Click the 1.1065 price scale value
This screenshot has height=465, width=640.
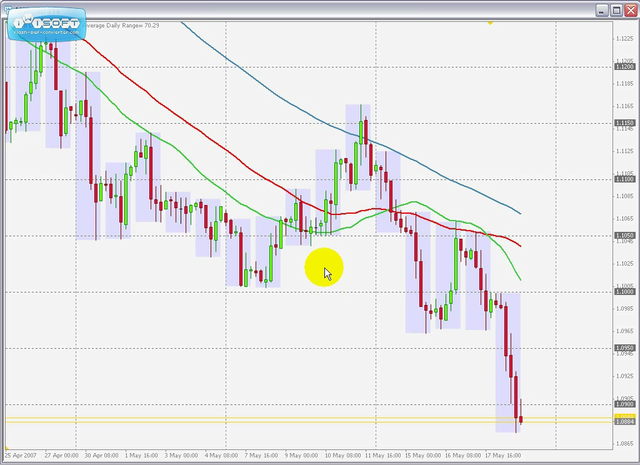click(624, 219)
